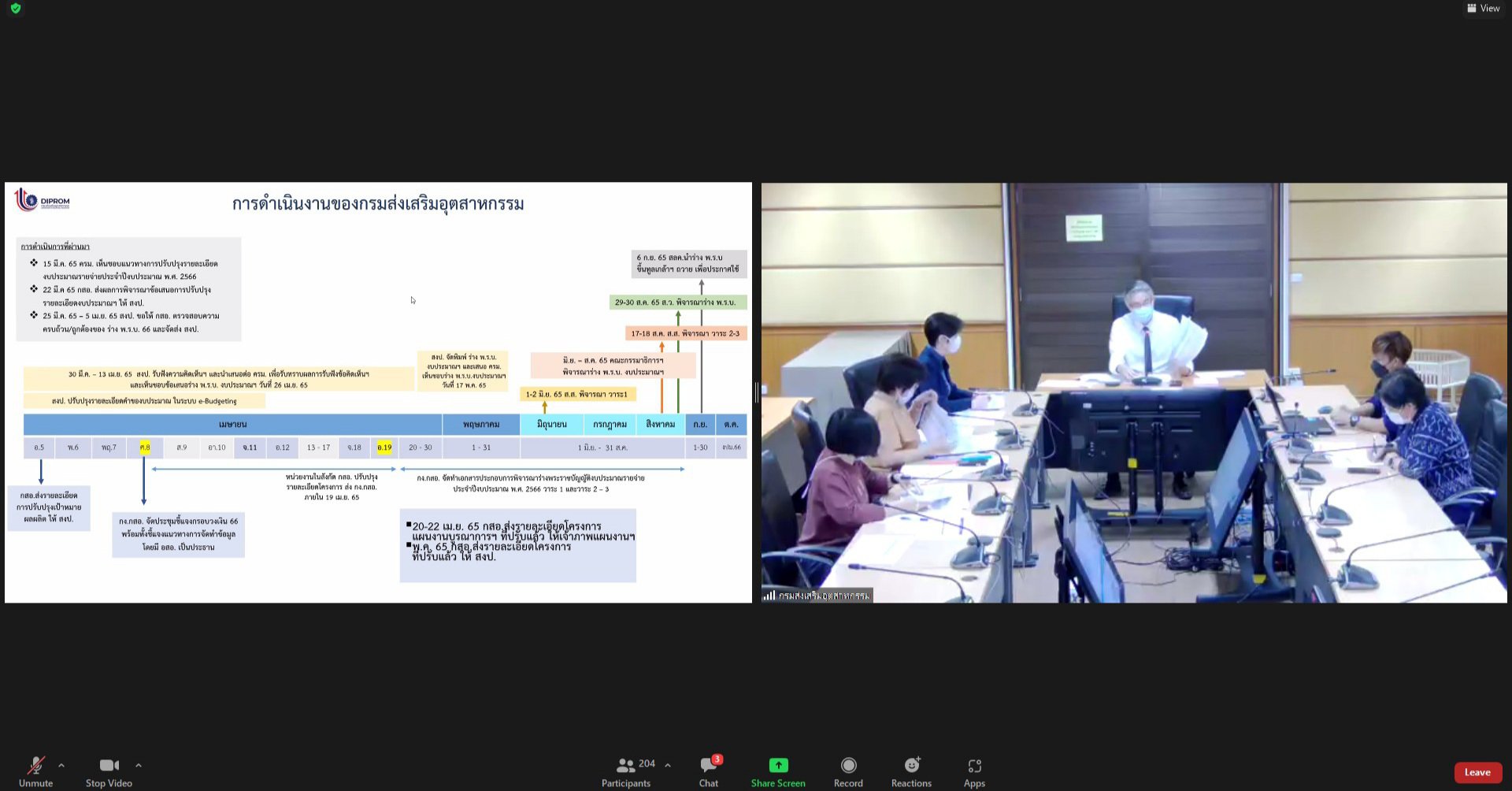Image resolution: width=1512 pixels, height=791 pixels.
Task: Click the 20 - 30 date cell
Action: (420, 447)
